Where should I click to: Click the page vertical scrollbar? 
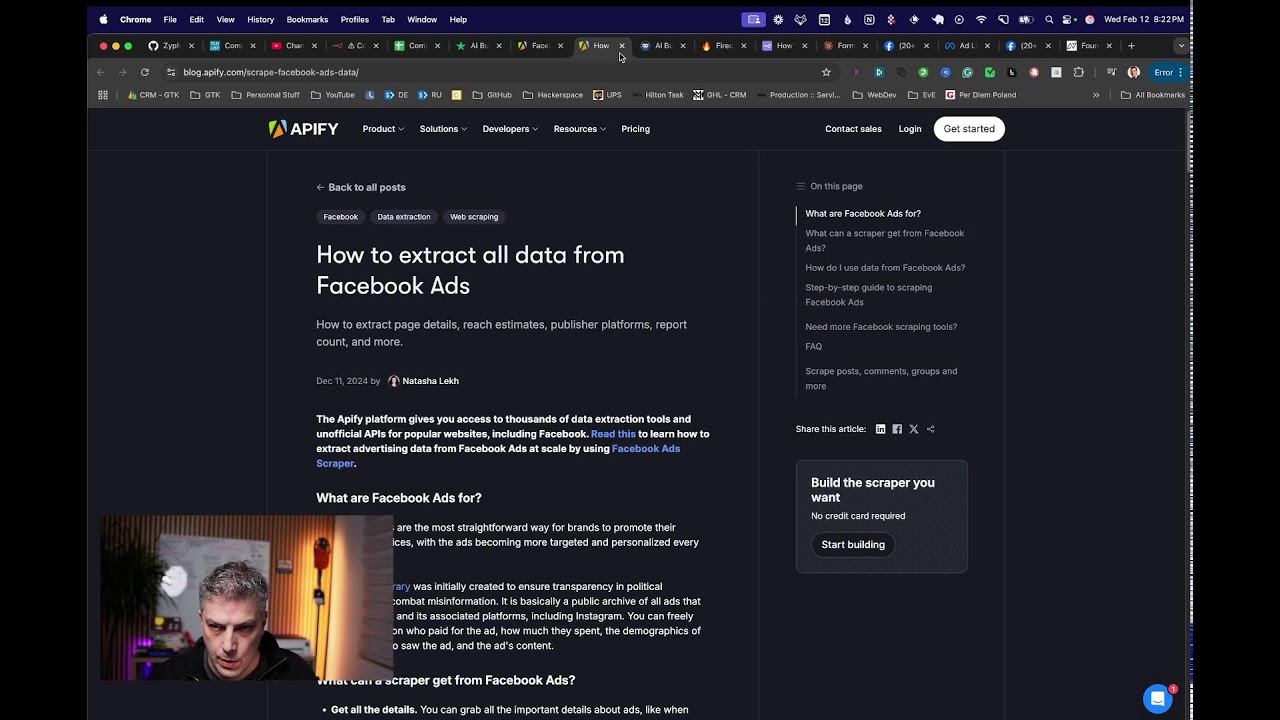1188,140
